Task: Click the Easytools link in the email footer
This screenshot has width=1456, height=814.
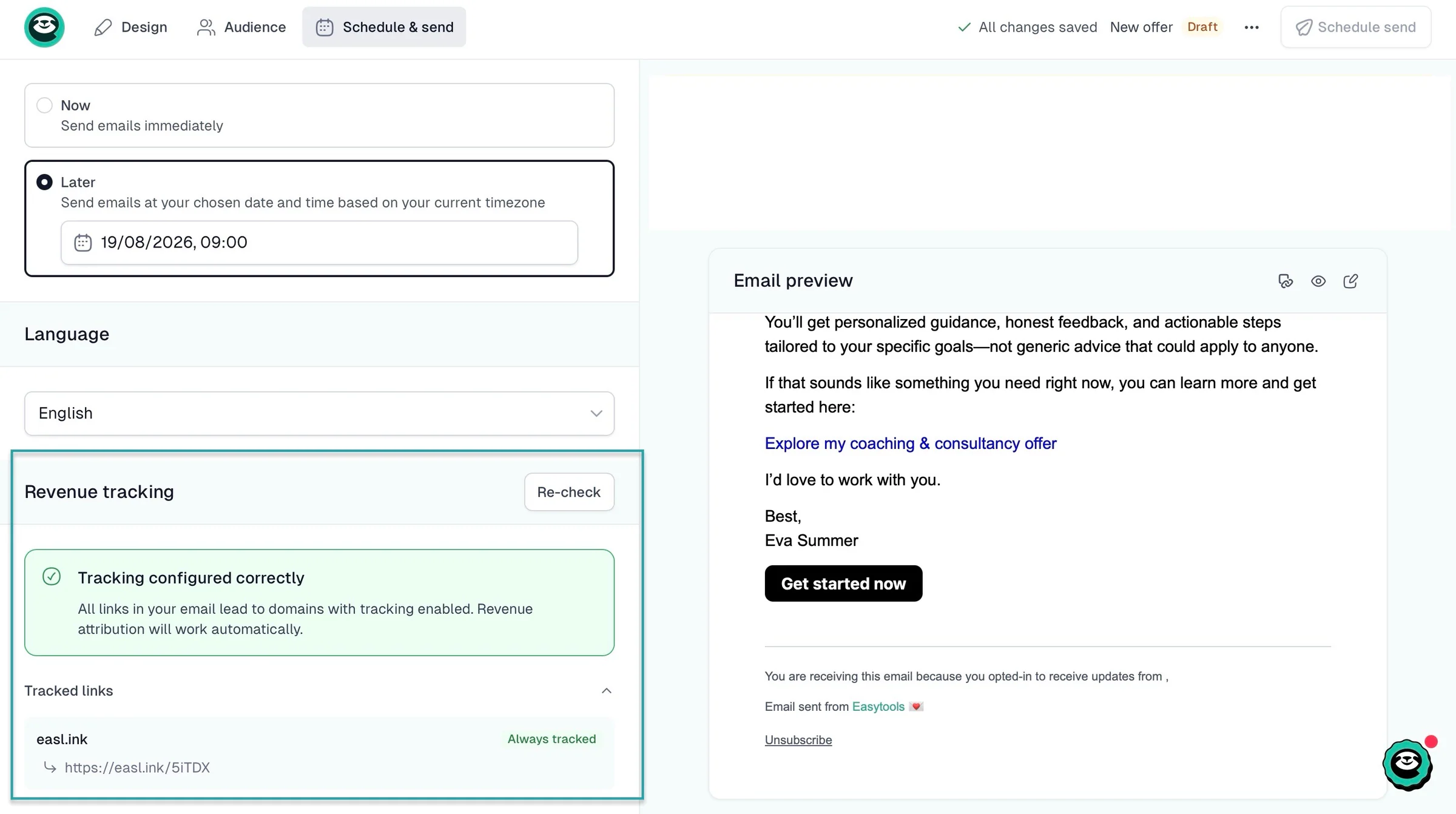Action: [x=878, y=707]
